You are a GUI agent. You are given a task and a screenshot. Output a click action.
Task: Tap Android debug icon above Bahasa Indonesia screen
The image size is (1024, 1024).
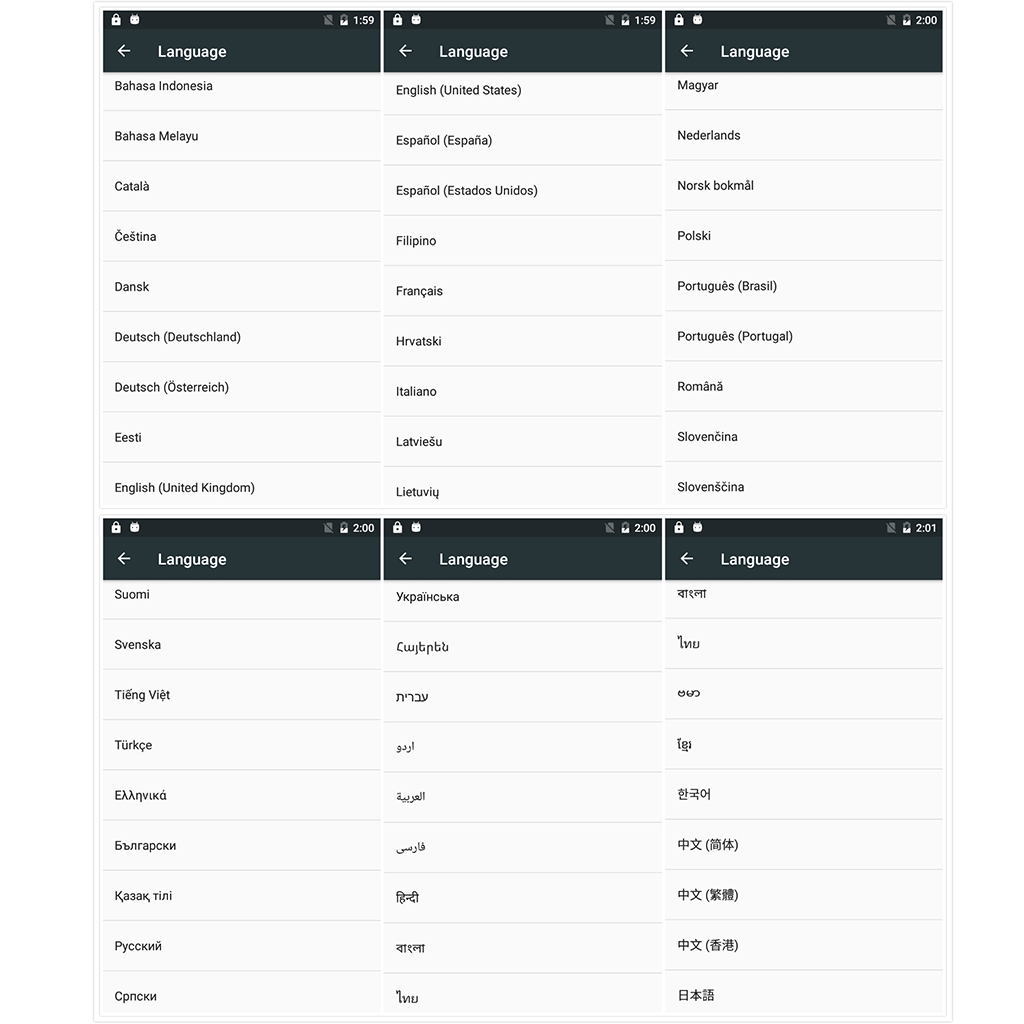pyautogui.click(x=135, y=20)
